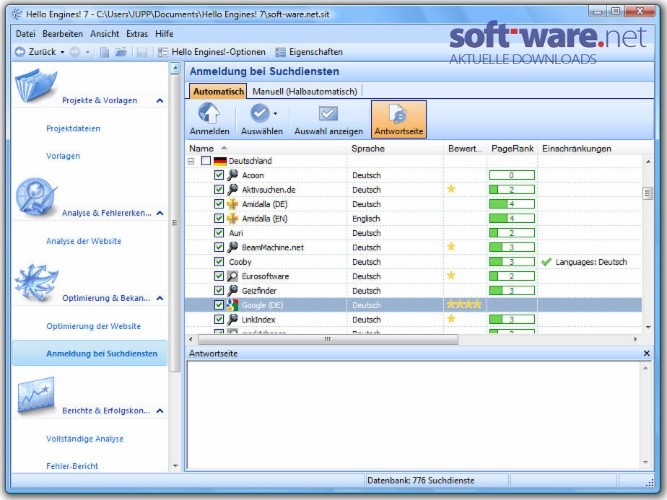Screen dimensions: 667x500
Task: Click the Zurück back arrow icon
Action: (x=20, y=52)
